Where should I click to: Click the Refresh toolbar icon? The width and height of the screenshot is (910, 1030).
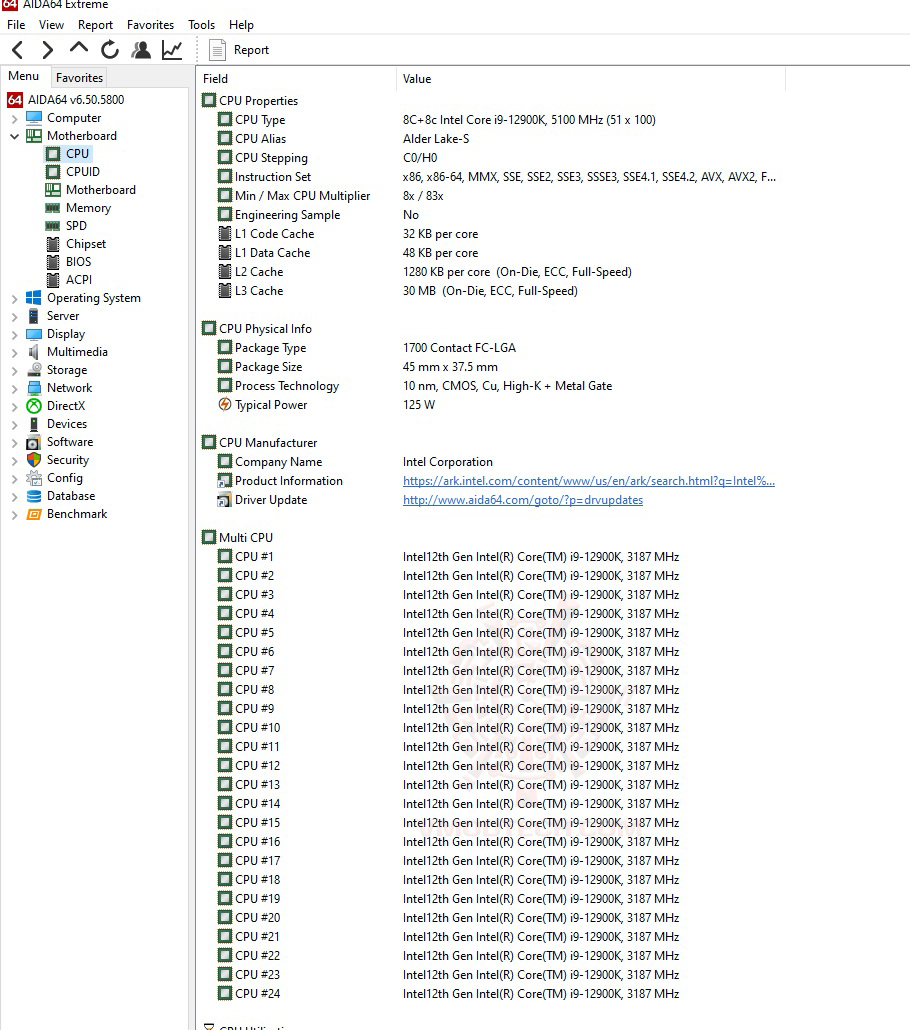[110, 50]
